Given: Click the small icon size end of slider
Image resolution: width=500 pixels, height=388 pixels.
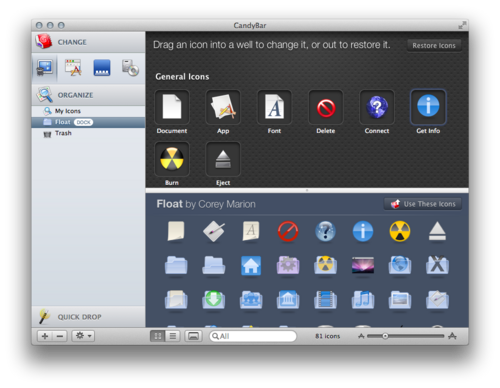Looking at the screenshot, I should click(x=361, y=336).
